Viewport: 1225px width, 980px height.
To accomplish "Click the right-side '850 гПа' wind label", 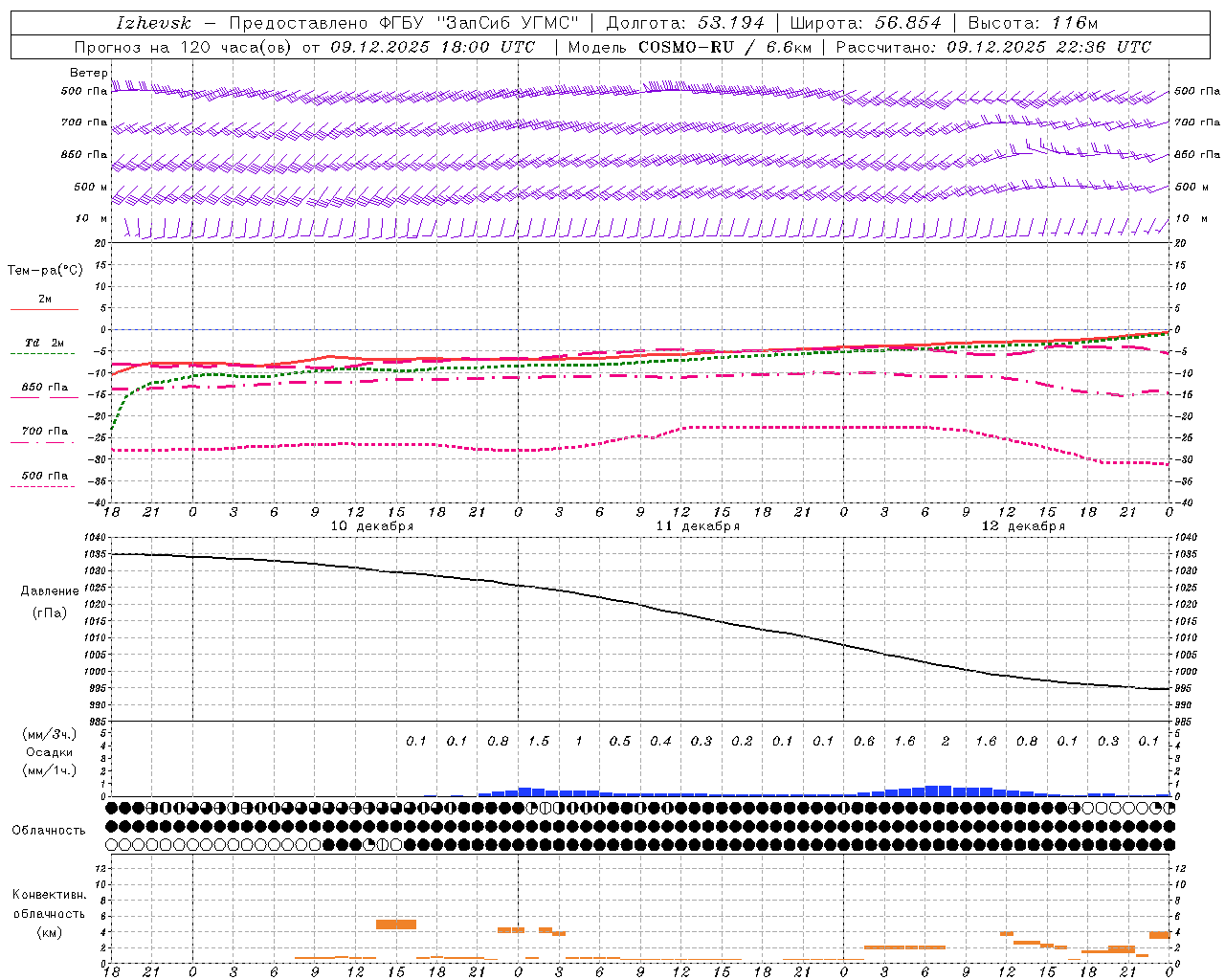I will pos(1197,155).
